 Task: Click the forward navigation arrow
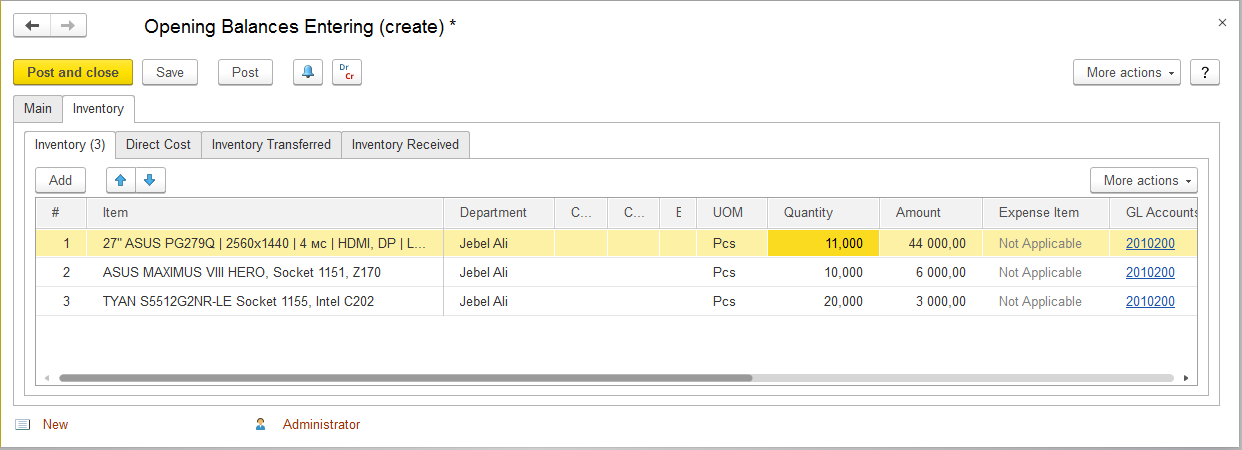68,26
